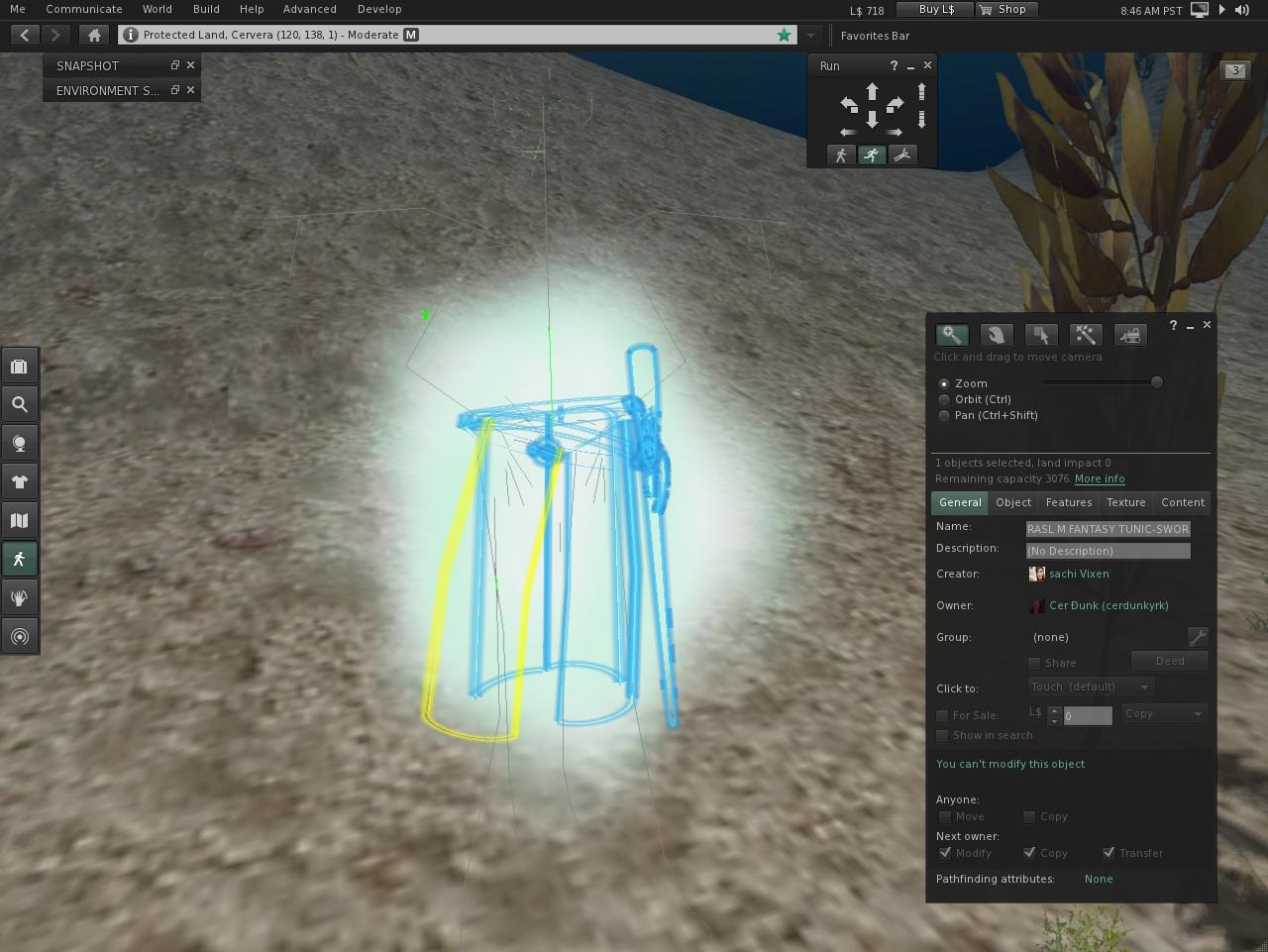The image size is (1268, 952).
Task: Expand the location history dropdown arrow
Action: click(x=810, y=35)
